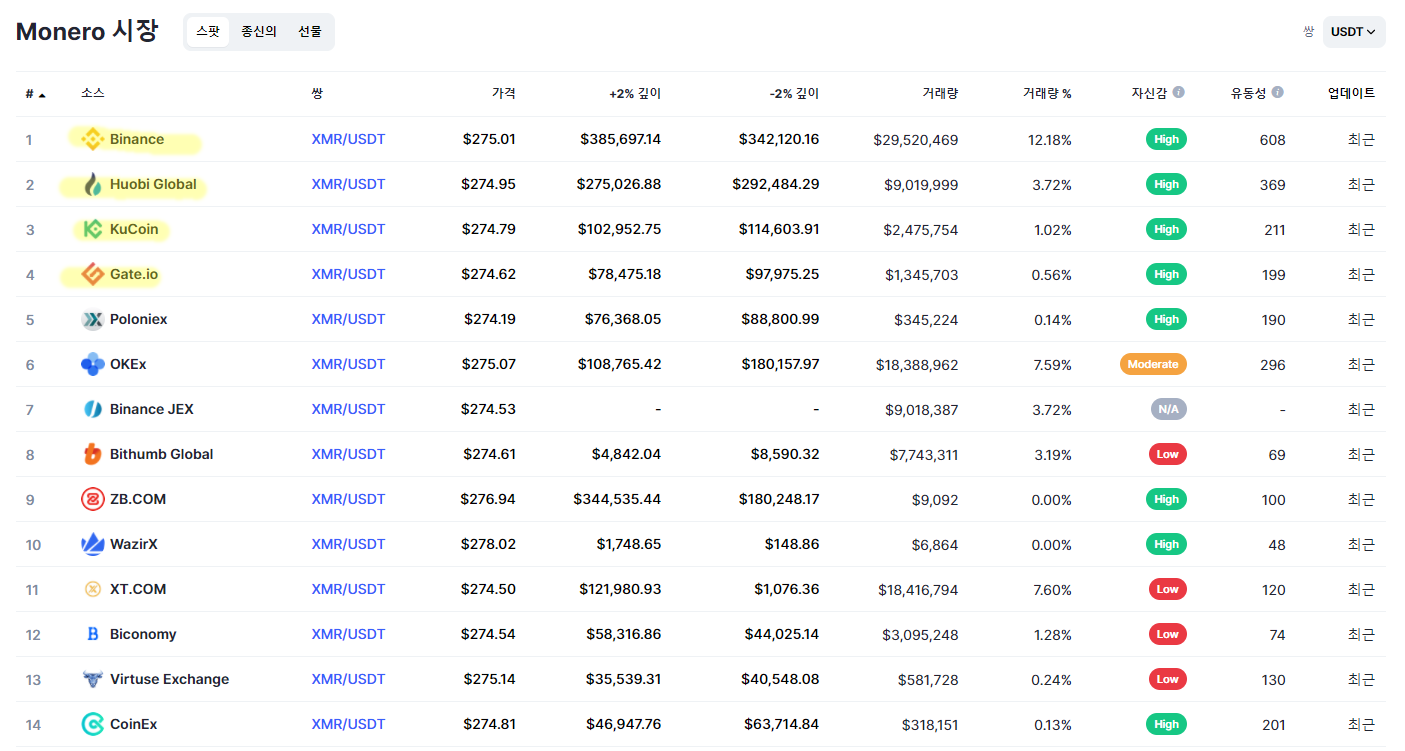This screenshot has height=751, width=1405.
Task: Click the volume percentage 12.18%
Action: [x=1050, y=140]
